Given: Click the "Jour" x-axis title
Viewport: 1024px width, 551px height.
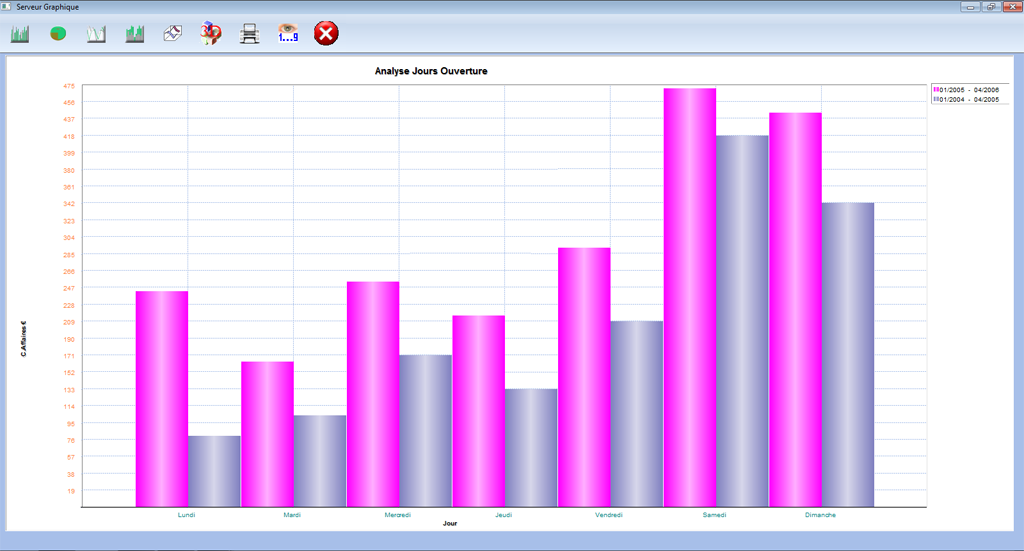Looking at the screenshot, I should [x=450, y=523].
